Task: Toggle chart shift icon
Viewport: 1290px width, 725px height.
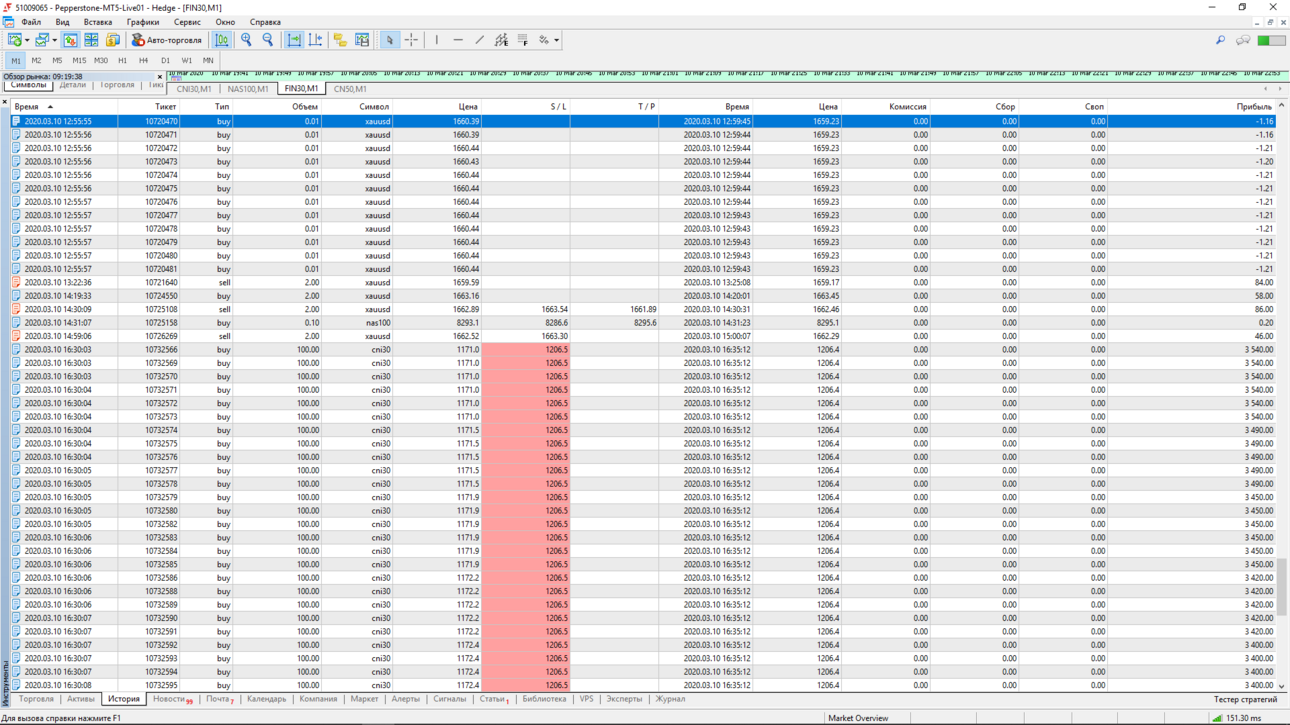Action: (315, 40)
